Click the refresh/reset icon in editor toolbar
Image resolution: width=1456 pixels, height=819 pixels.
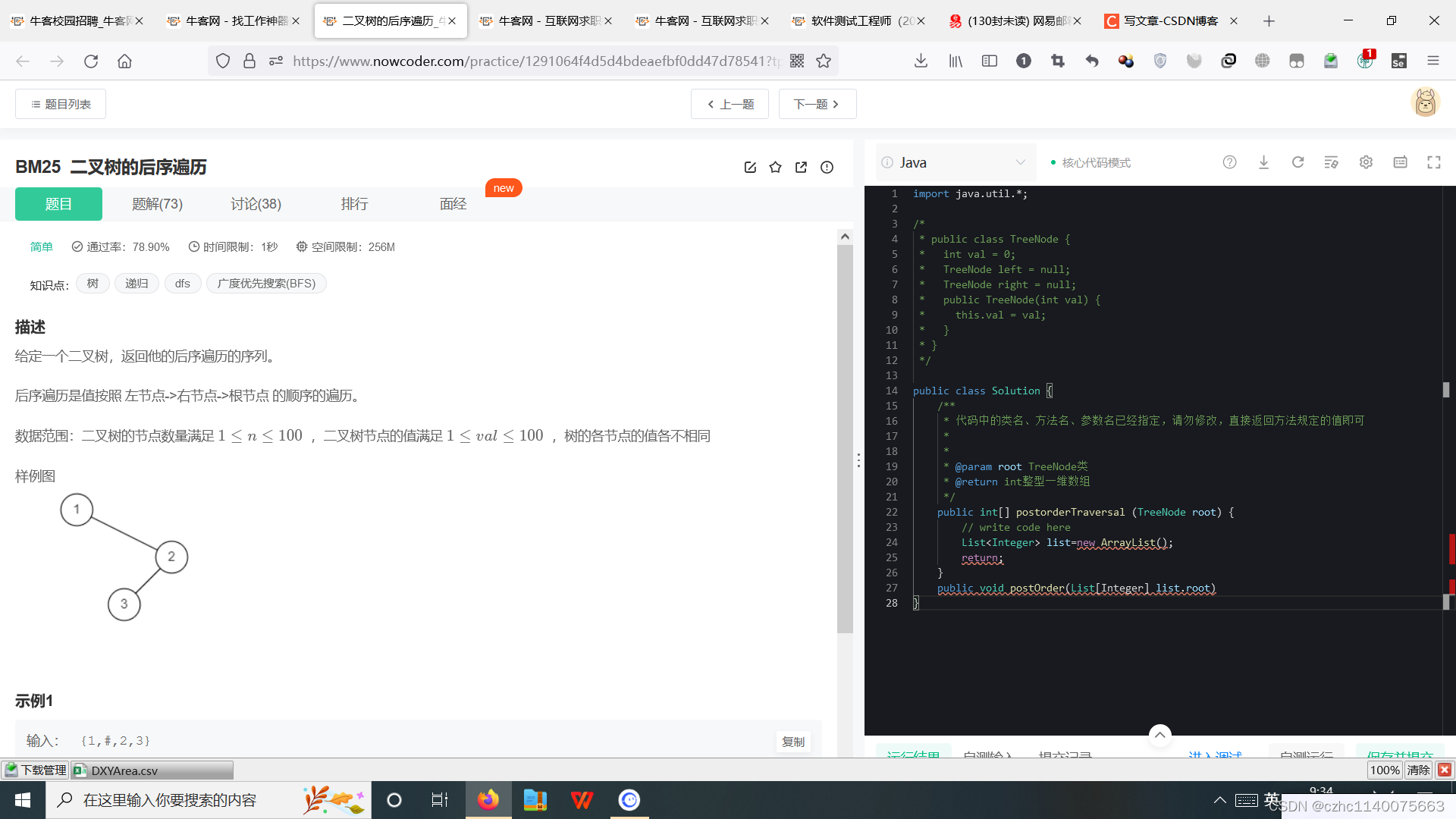tap(1297, 162)
